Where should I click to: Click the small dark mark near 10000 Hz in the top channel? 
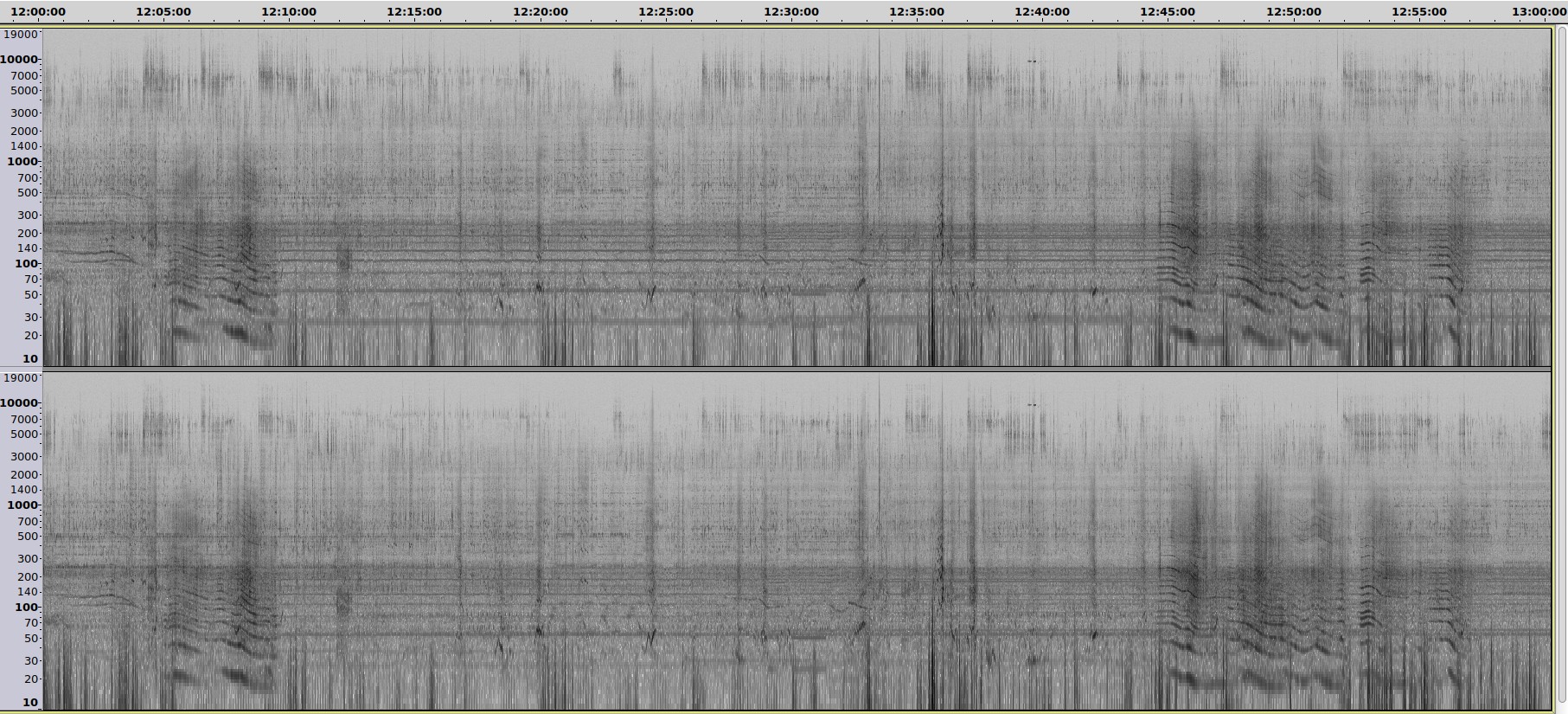tap(1031, 61)
